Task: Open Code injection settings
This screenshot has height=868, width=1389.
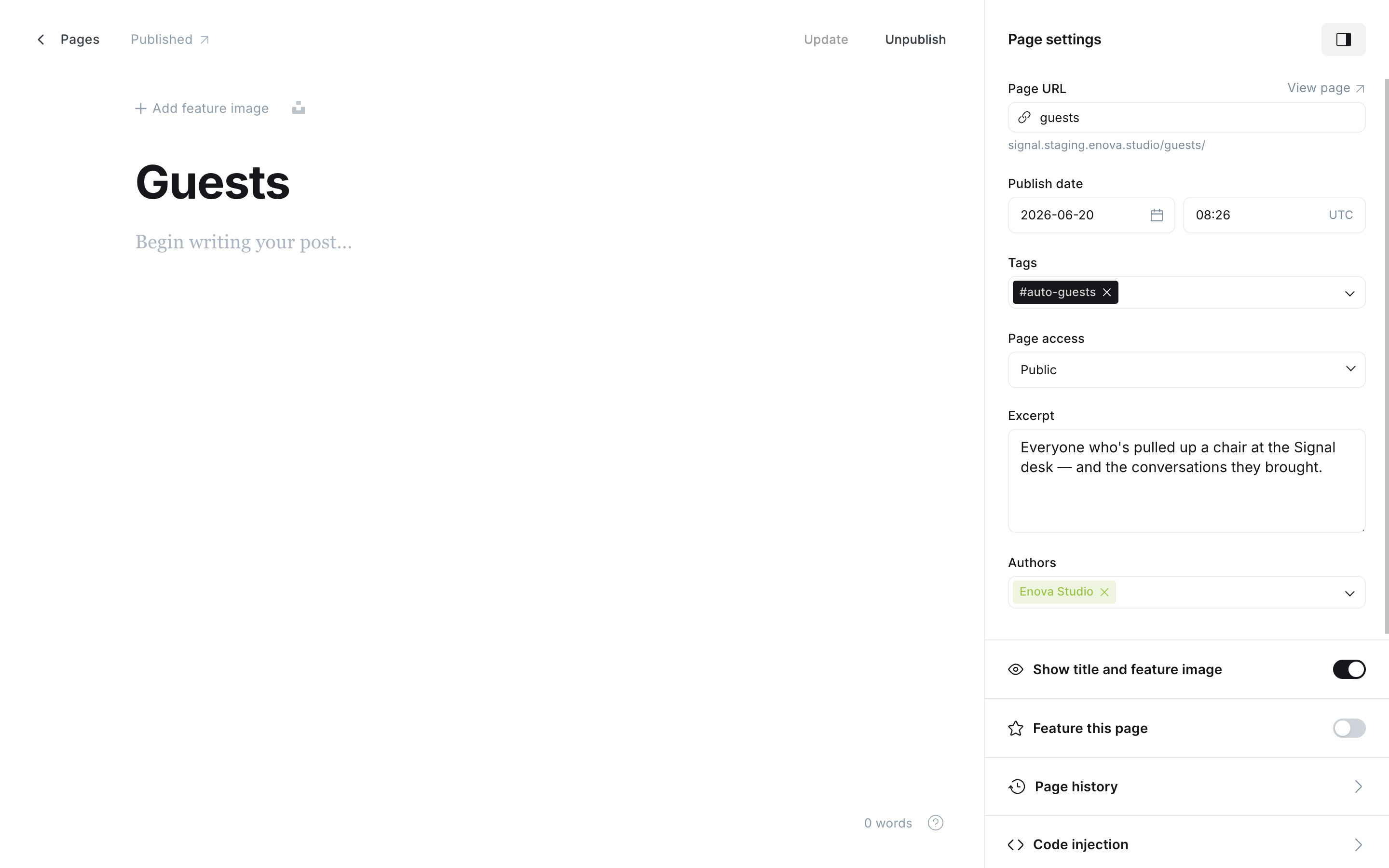Action: 1186,844
